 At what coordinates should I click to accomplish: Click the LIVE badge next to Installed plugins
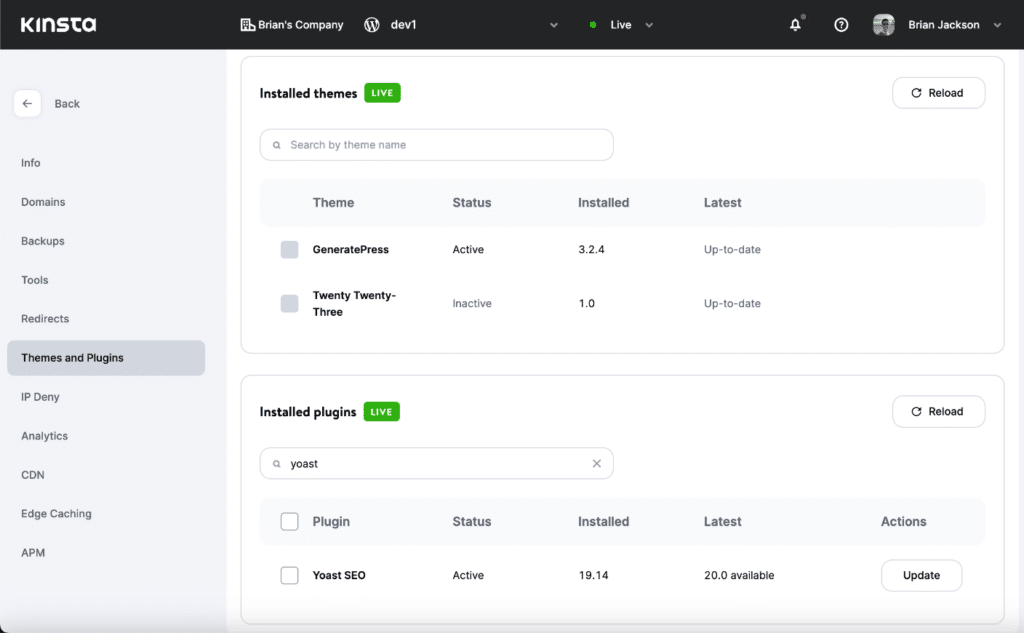381,412
